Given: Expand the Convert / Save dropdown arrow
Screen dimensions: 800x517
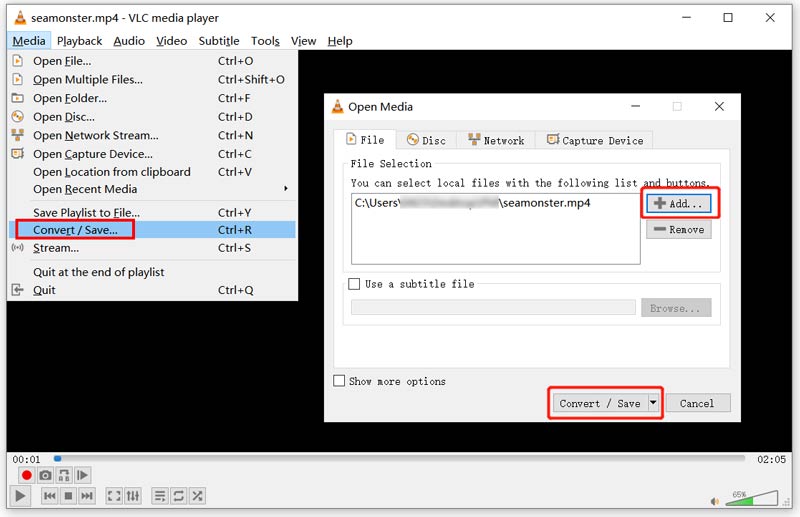Looking at the screenshot, I should click(x=653, y=403).
